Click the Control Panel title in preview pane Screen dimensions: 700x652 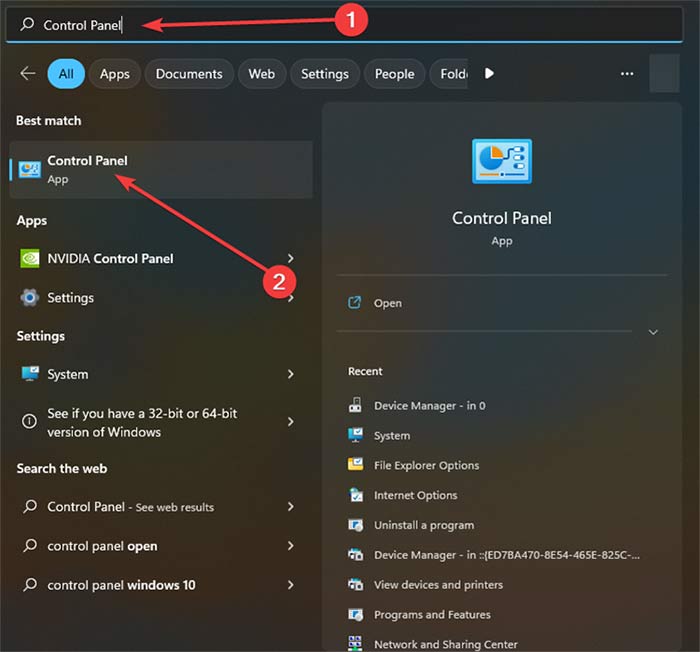(502, 218)
